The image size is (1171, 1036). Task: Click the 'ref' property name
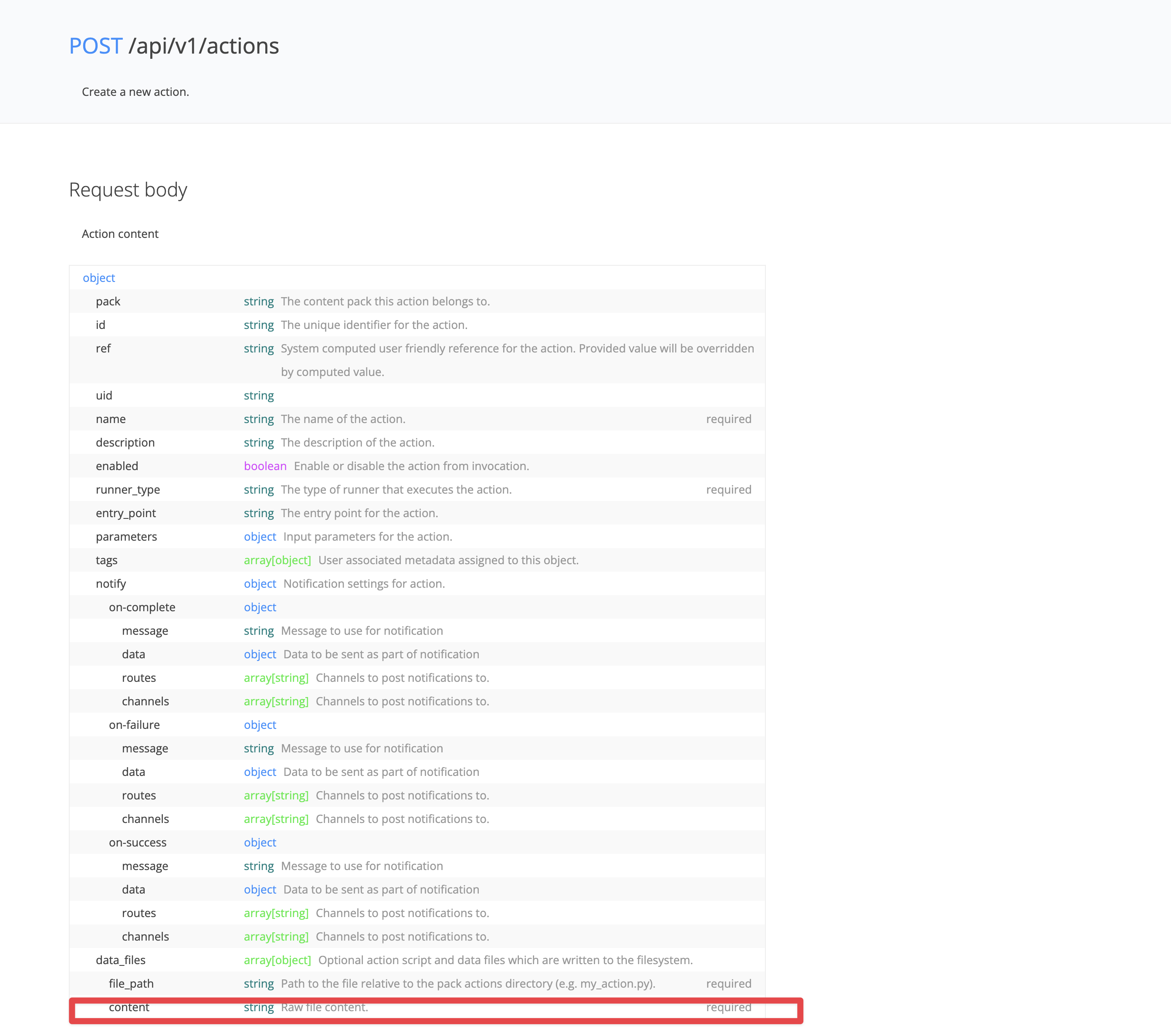[x=103, y=349]
